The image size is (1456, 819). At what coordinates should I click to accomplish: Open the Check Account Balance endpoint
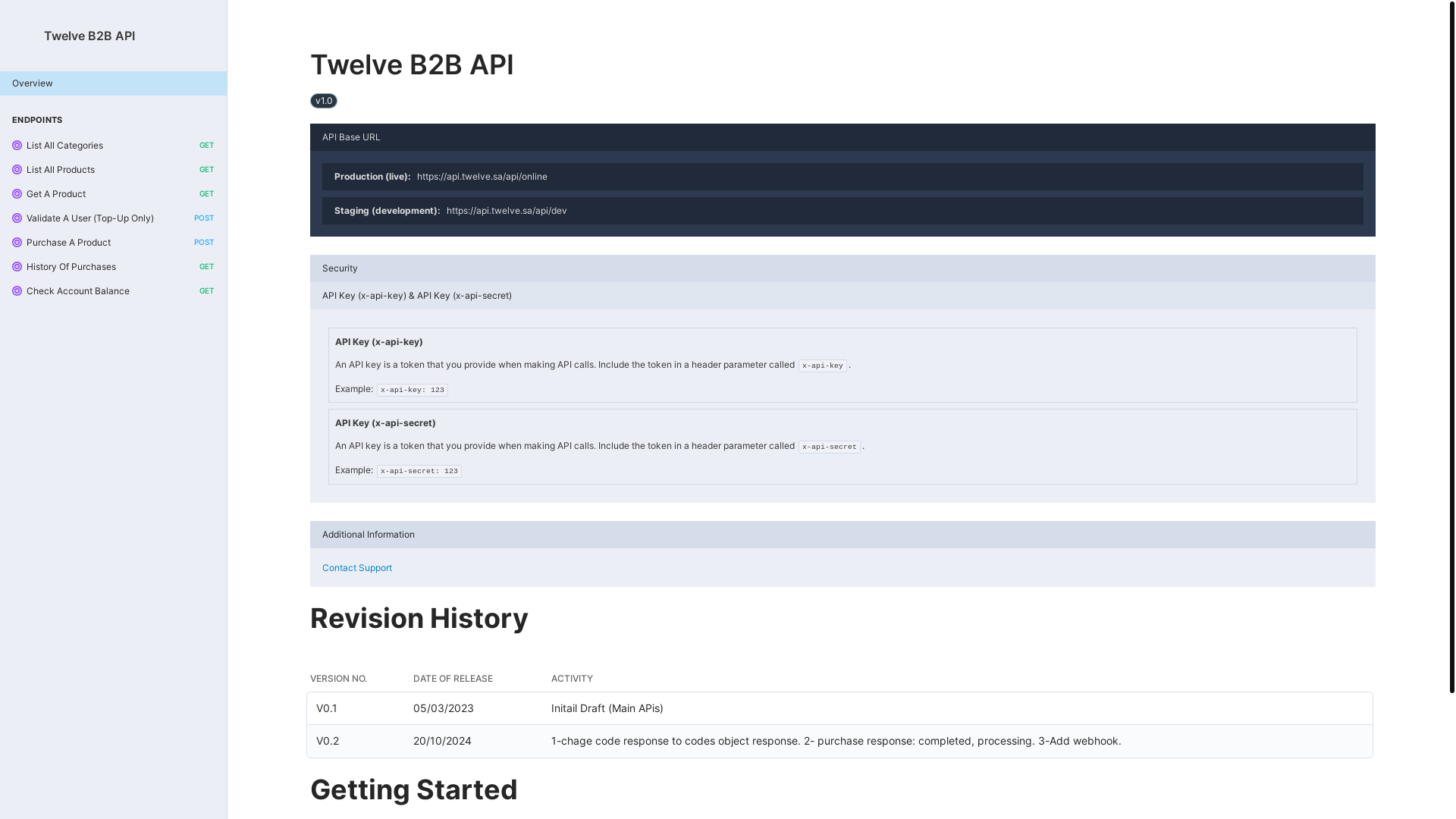coord(113,291)
